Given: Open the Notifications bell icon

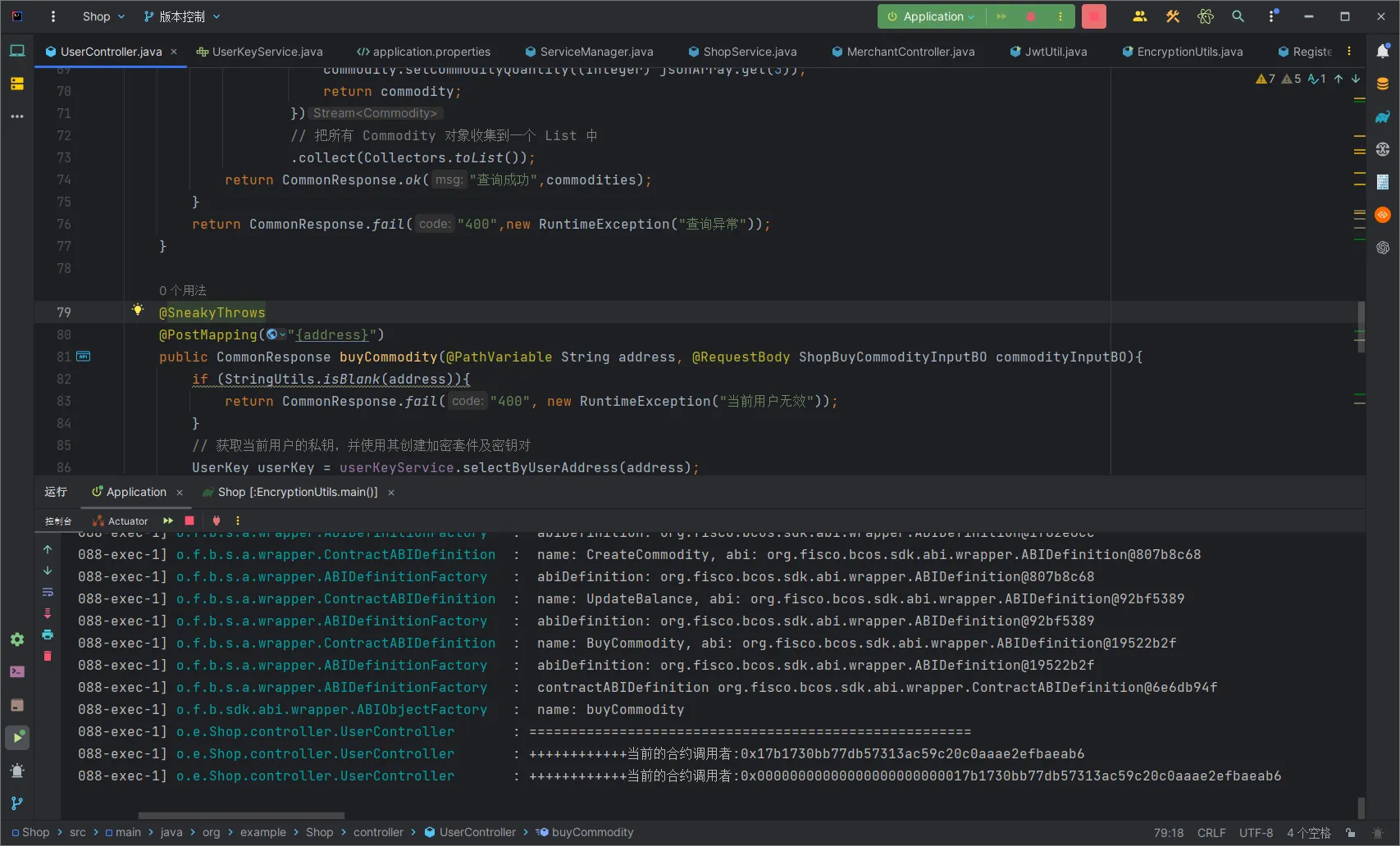Looking at the screenshot, I should pyautogui.click(x=1383, y=51).
